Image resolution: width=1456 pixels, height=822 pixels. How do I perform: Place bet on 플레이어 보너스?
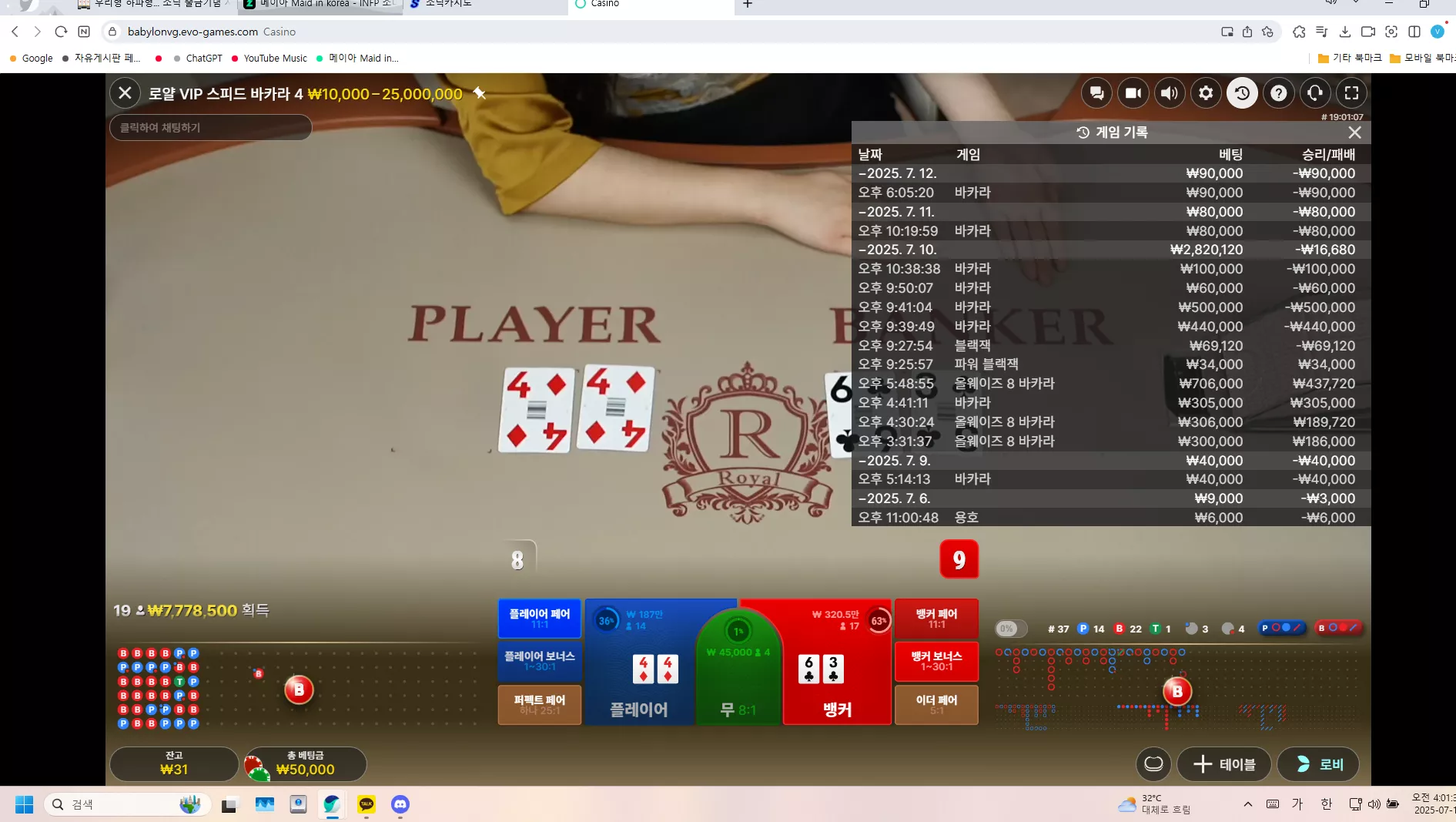coord(539,661)
